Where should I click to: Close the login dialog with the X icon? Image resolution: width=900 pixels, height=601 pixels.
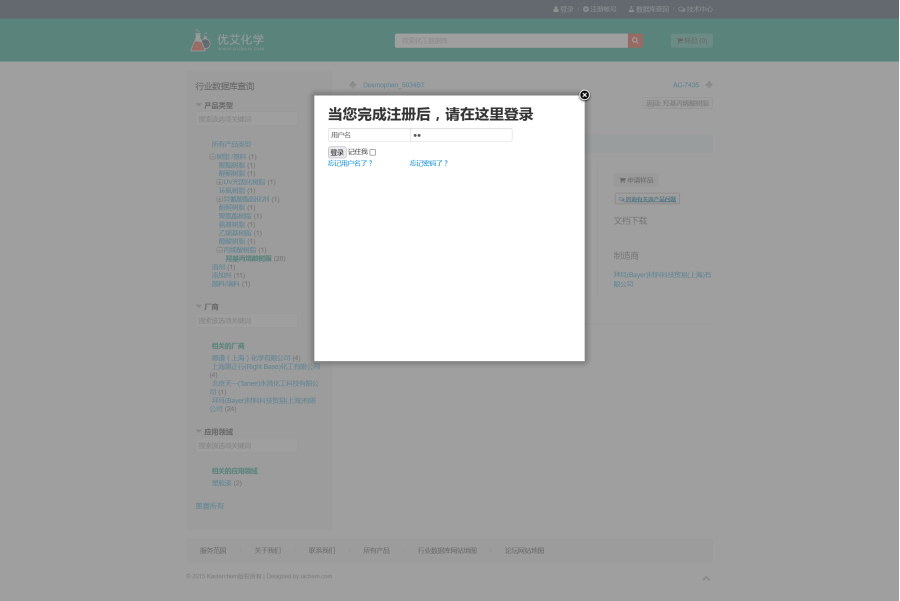[x=584, y=95]
